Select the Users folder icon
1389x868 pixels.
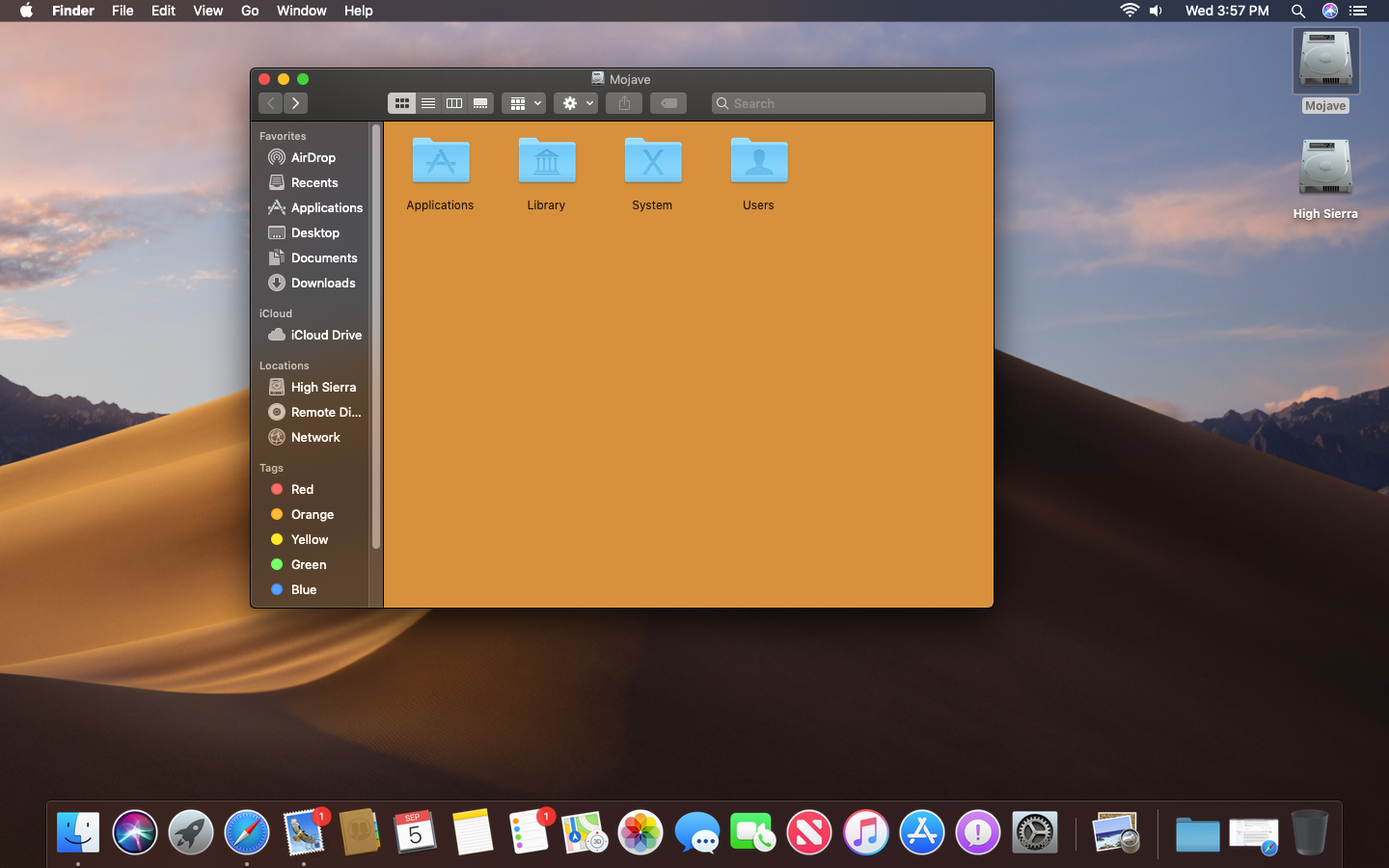pos(759,161)
